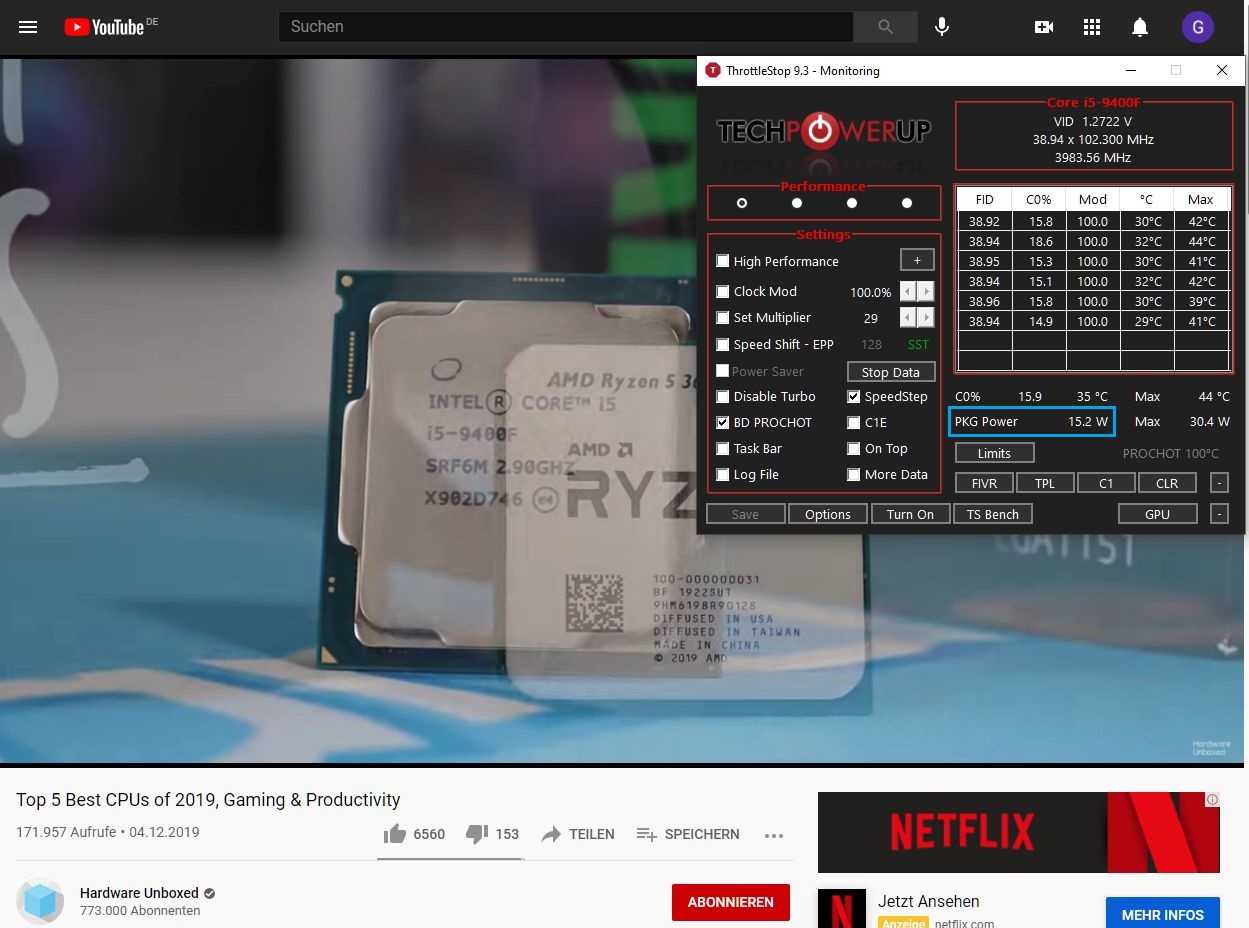The image size is (1249, 928).
Task: Select the first Performance profile radio button
Action: pos(742,203)
